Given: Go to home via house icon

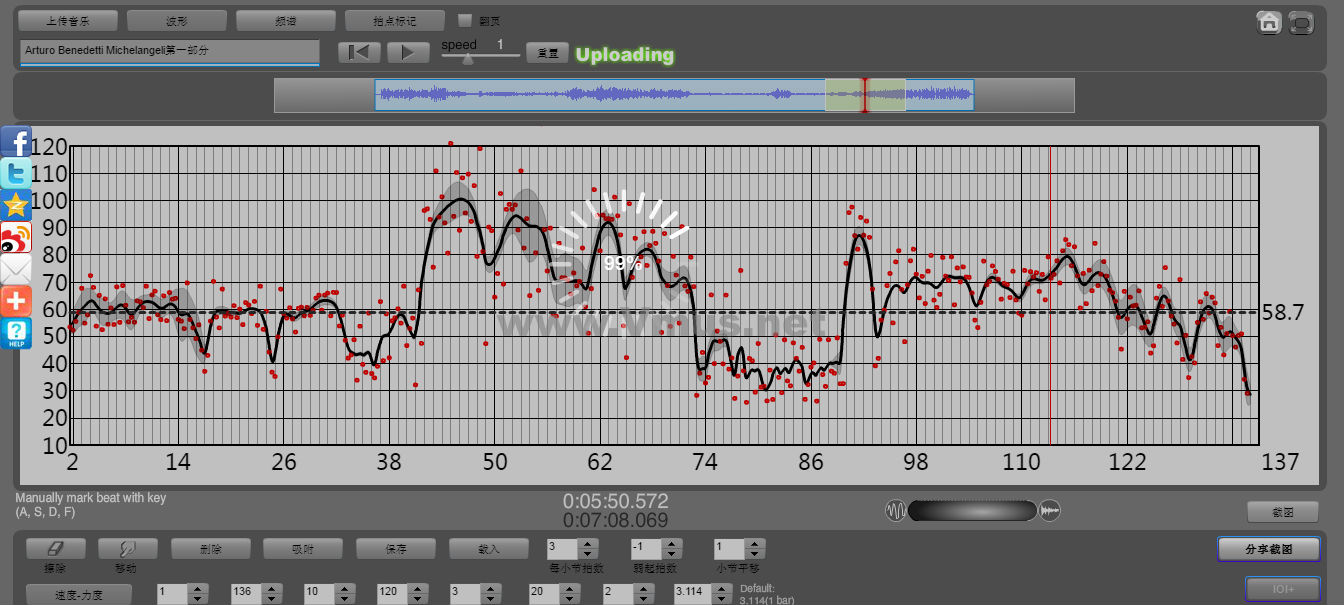Looking at the screenshot, I should 1269,23.
